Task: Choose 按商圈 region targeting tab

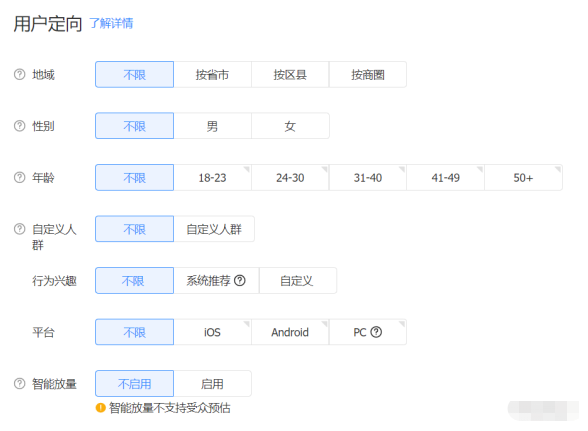Action: pos(368,75)
